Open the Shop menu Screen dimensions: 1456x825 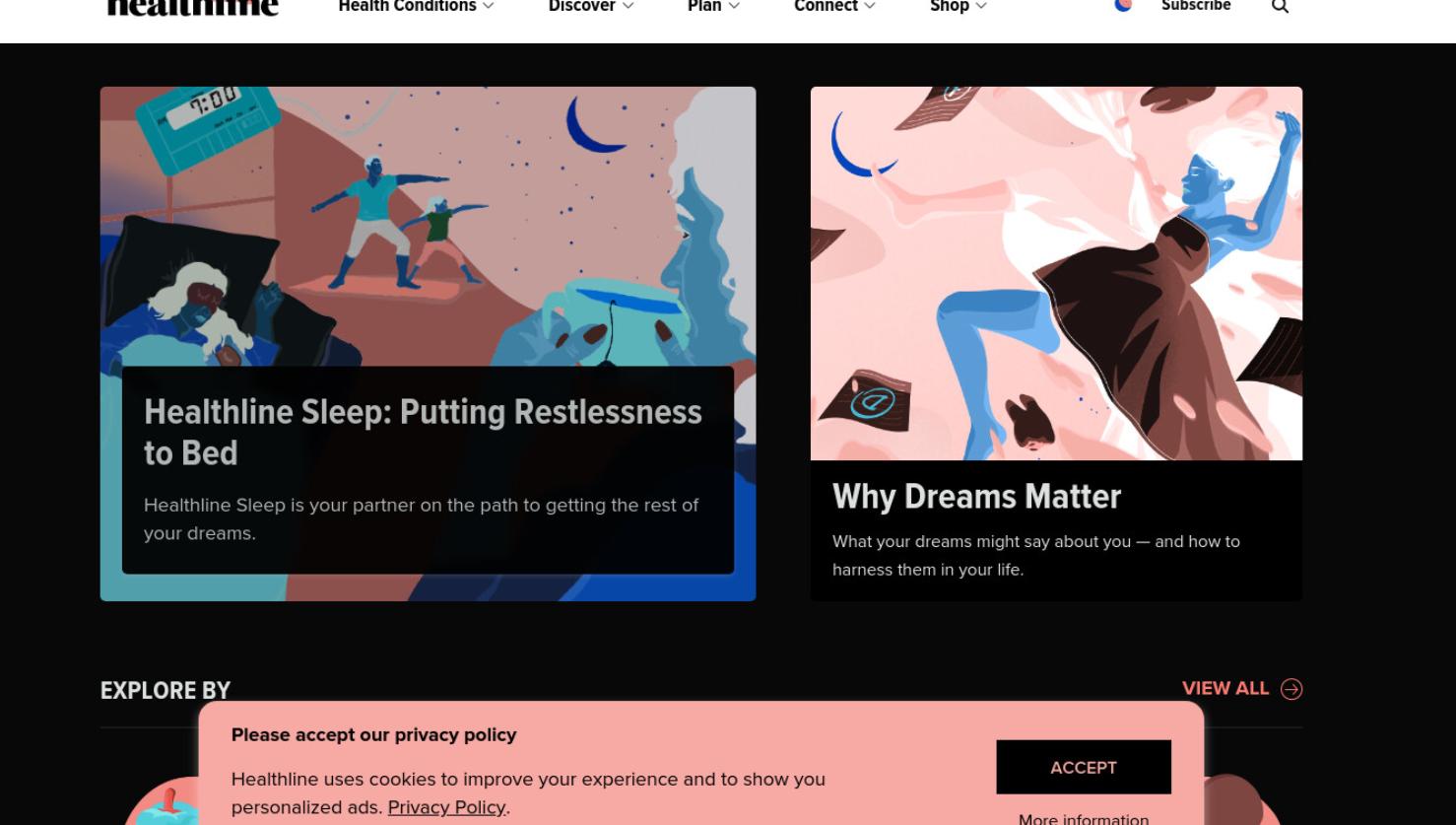coord(959,6)
